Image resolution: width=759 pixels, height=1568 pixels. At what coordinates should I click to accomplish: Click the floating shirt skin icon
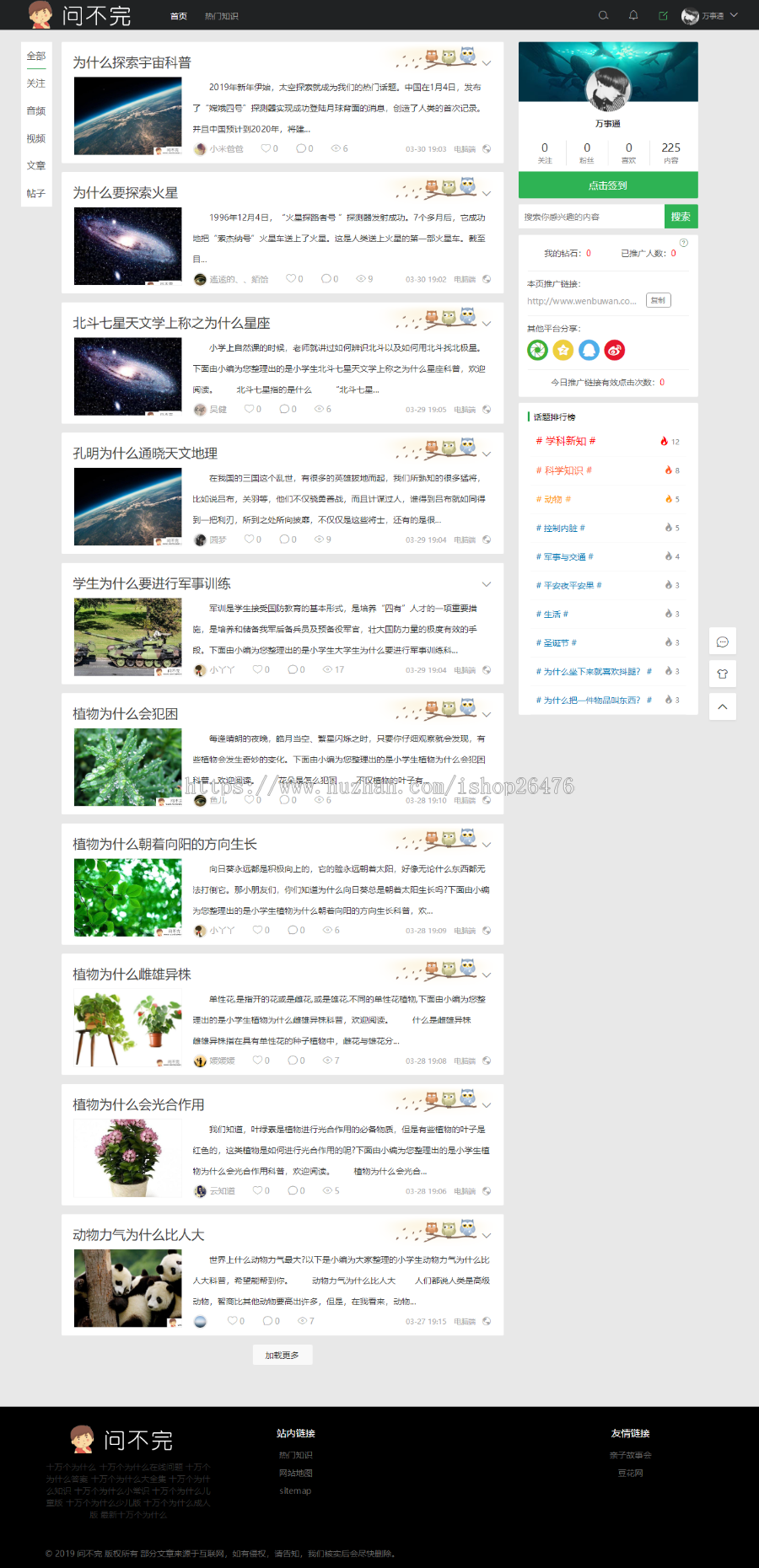723,674
